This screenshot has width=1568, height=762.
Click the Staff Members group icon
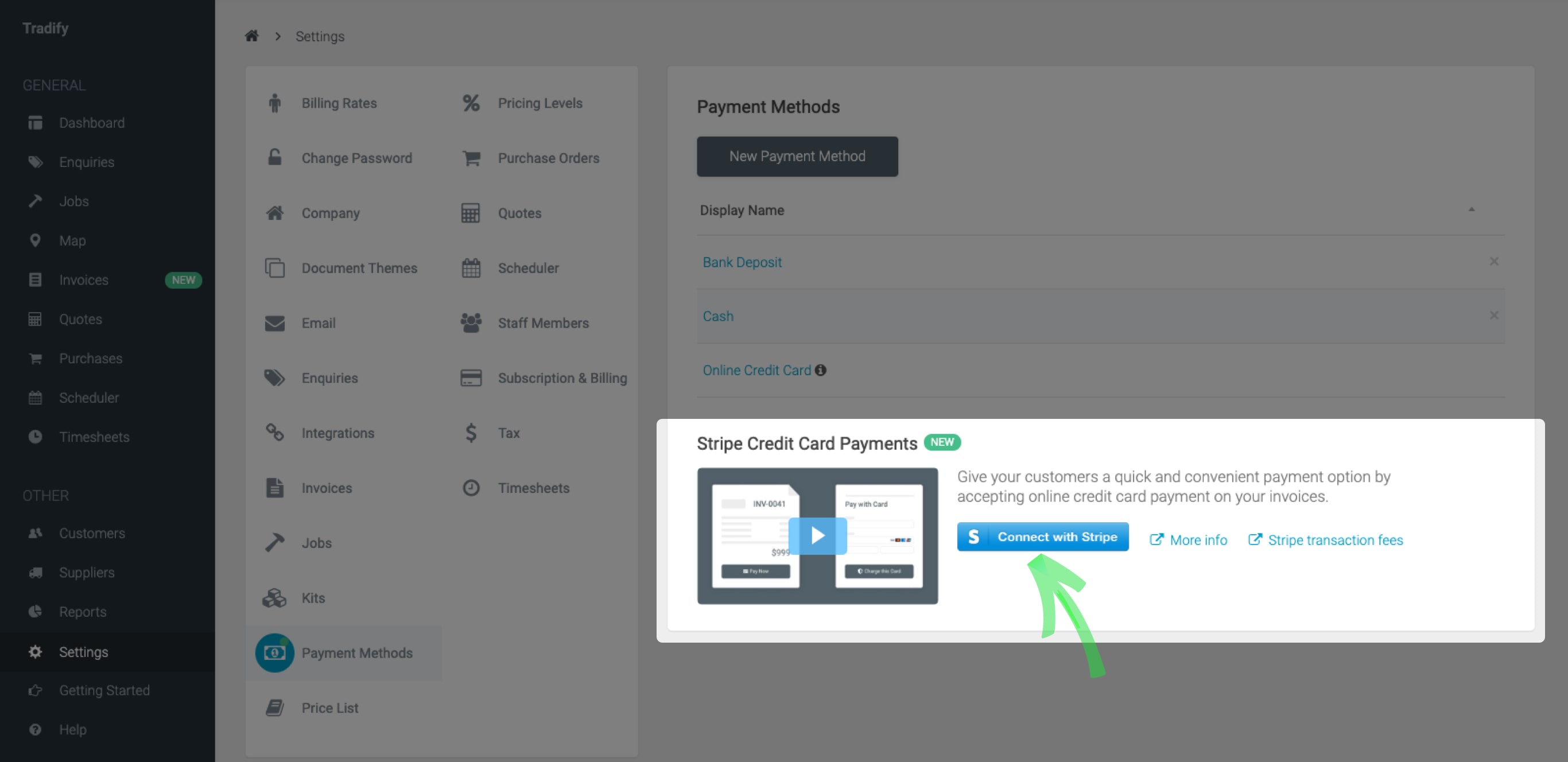click(471, 323)
